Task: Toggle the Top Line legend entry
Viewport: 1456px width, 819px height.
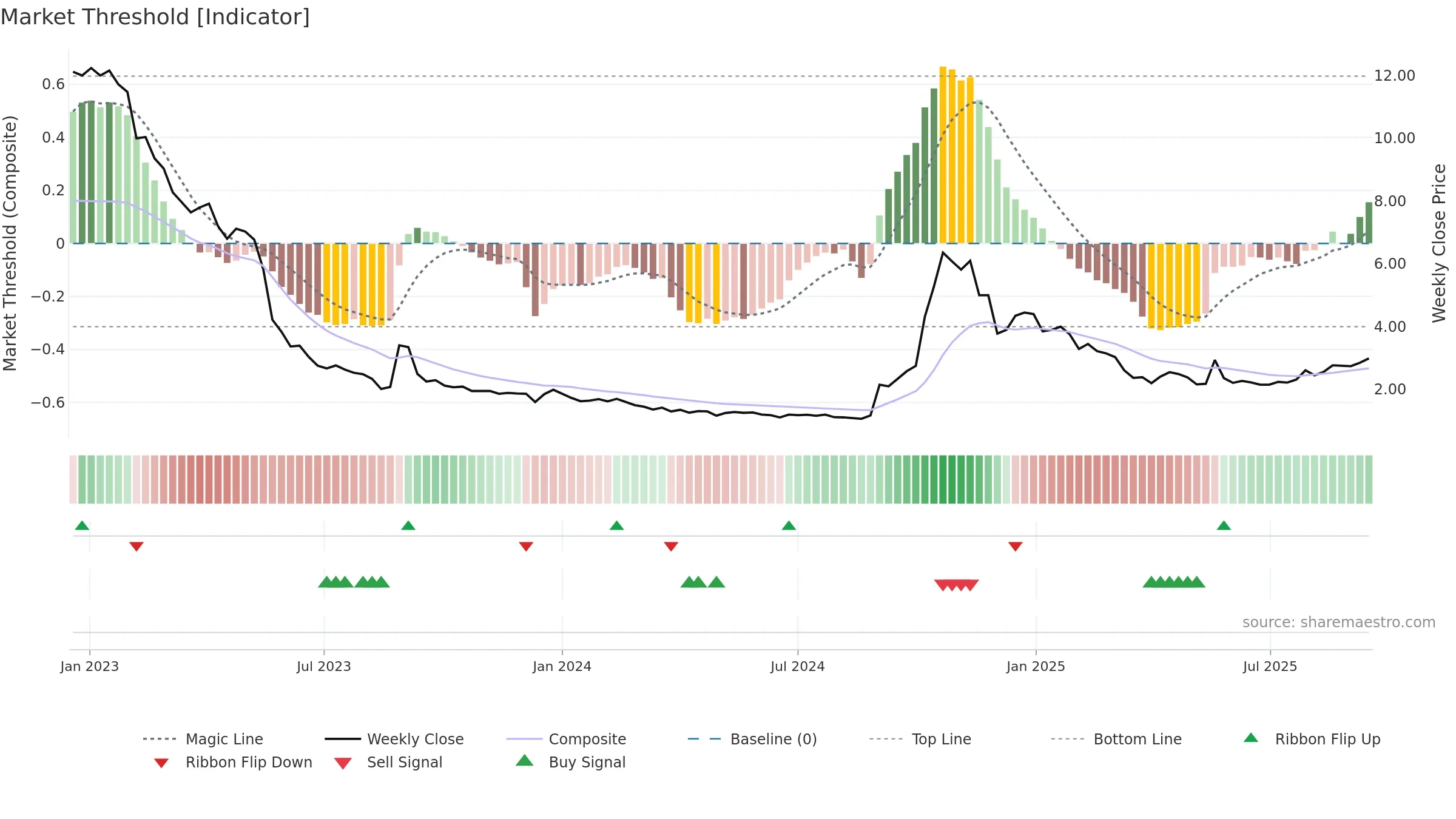Action: click(920, 739)
